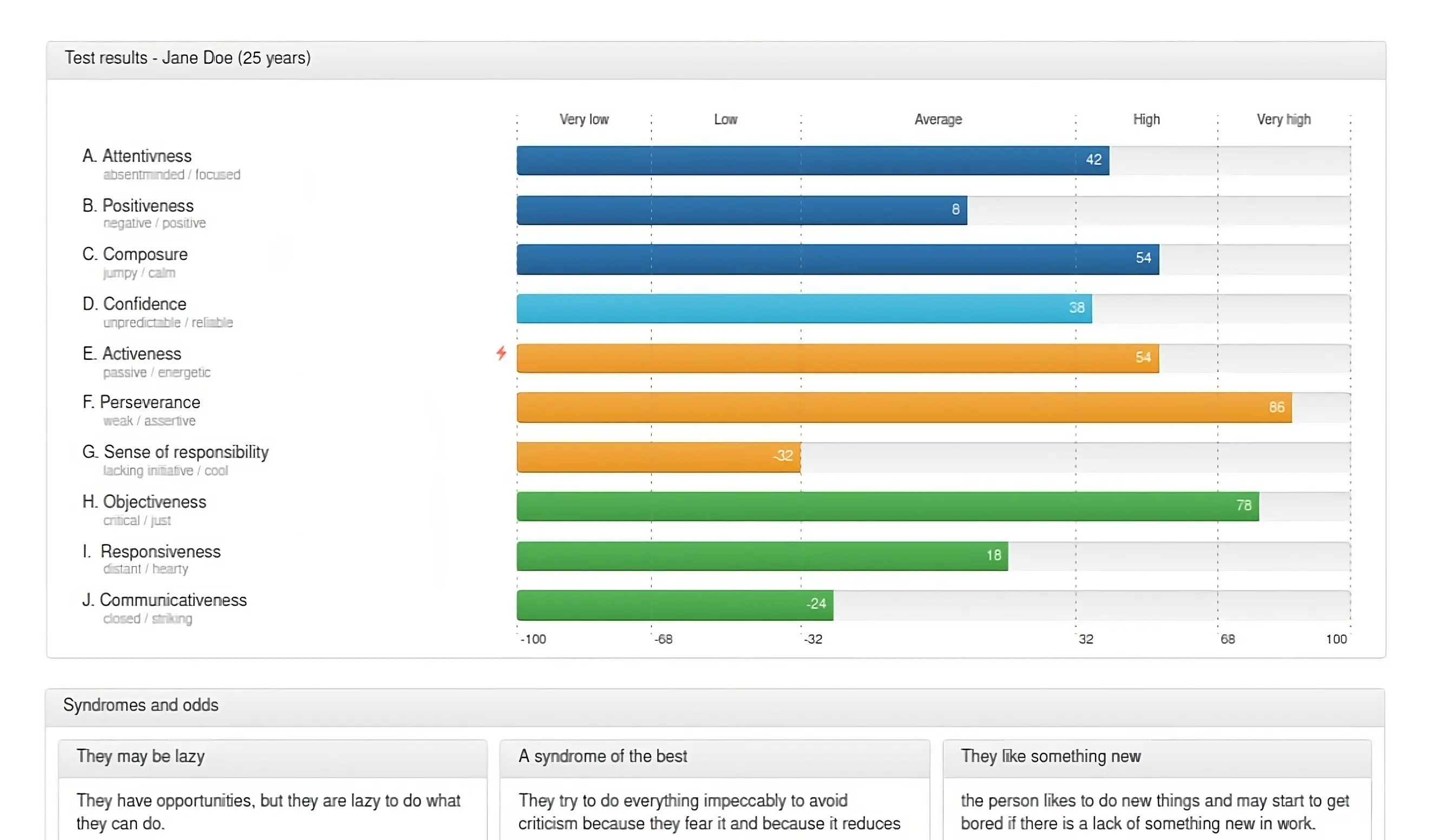1429x840 pixels.
Task: Click the orange Activeness bar labeled 54
Action: tap(837, 358)
